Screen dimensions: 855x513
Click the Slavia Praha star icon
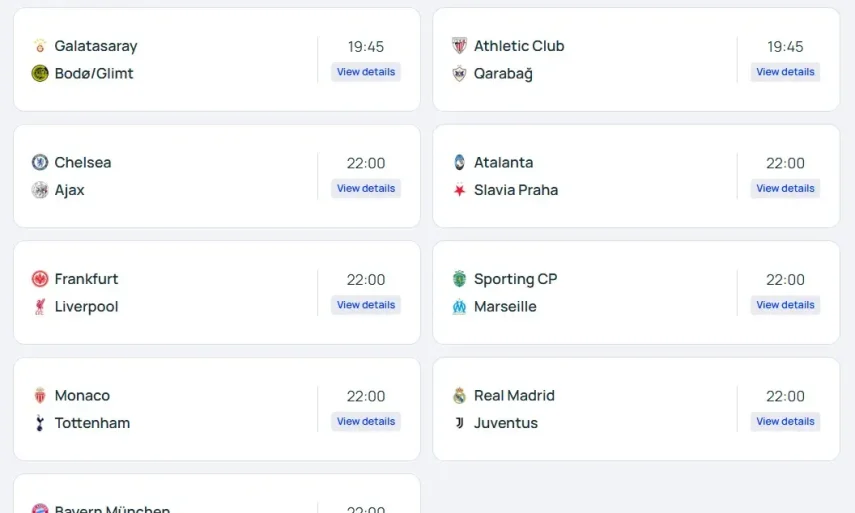[x=459, y=190]
